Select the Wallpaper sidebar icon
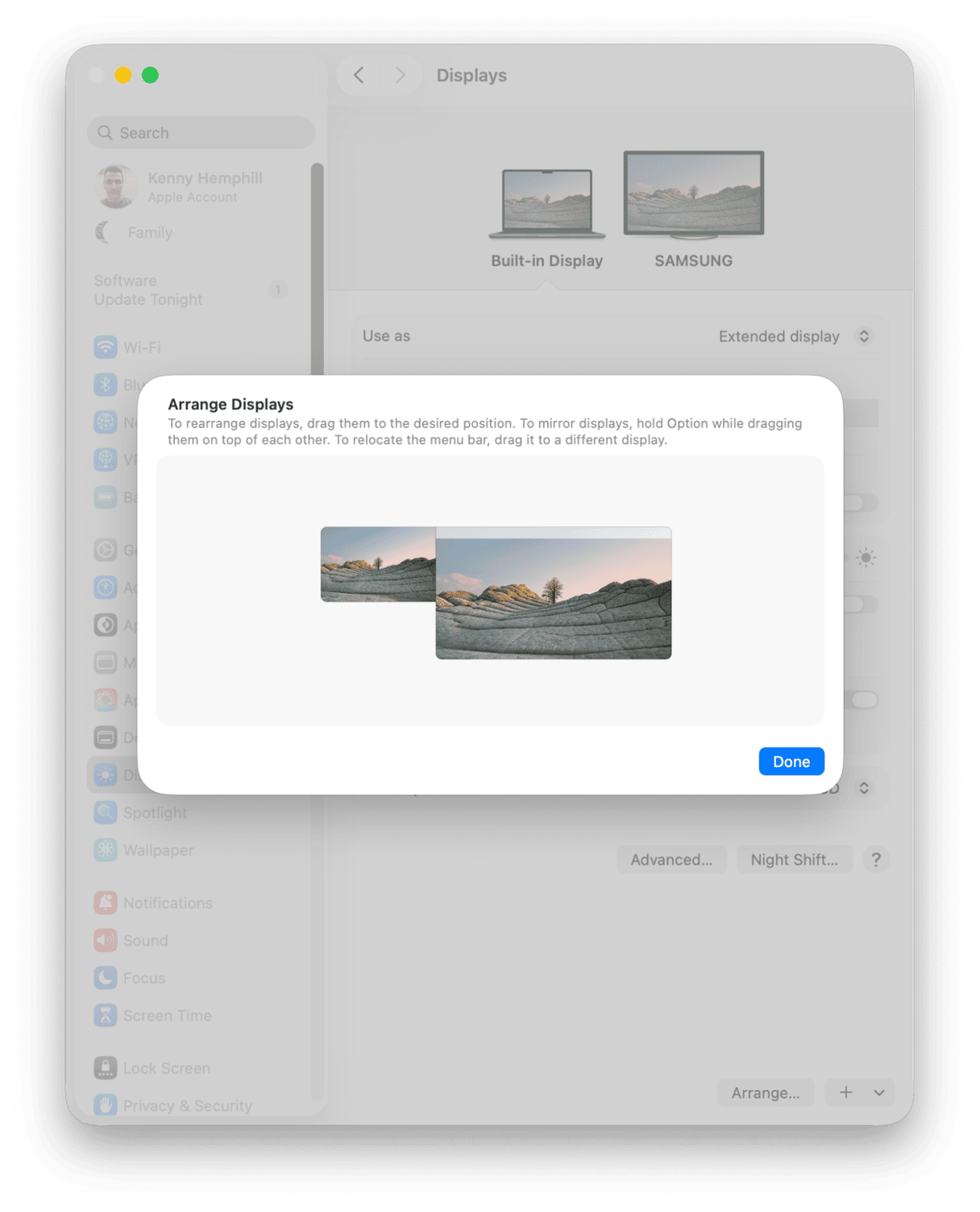Screen dimensions: 980x1212 [106, 850]
